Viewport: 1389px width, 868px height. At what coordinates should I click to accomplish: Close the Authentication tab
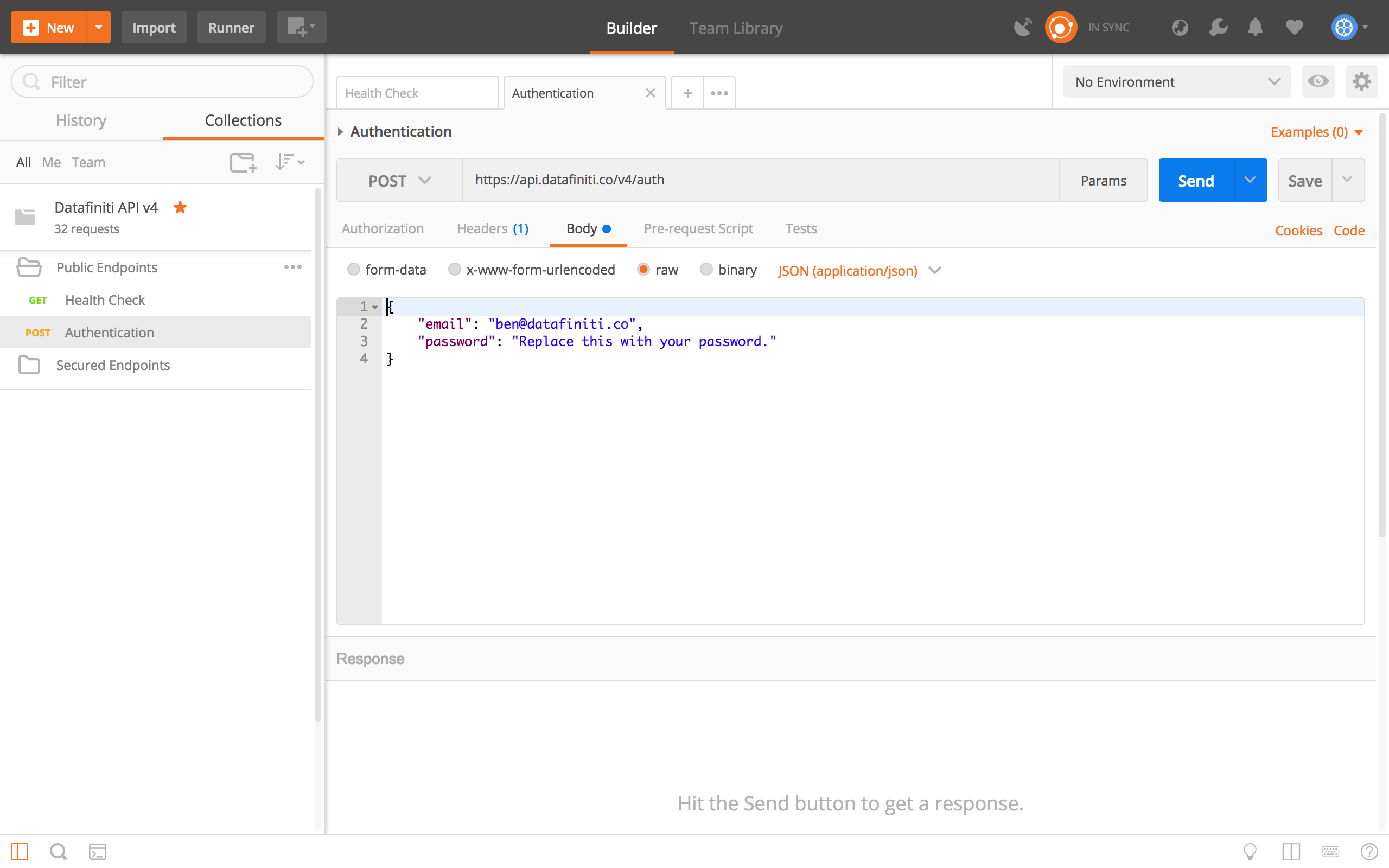coord(651,93)
